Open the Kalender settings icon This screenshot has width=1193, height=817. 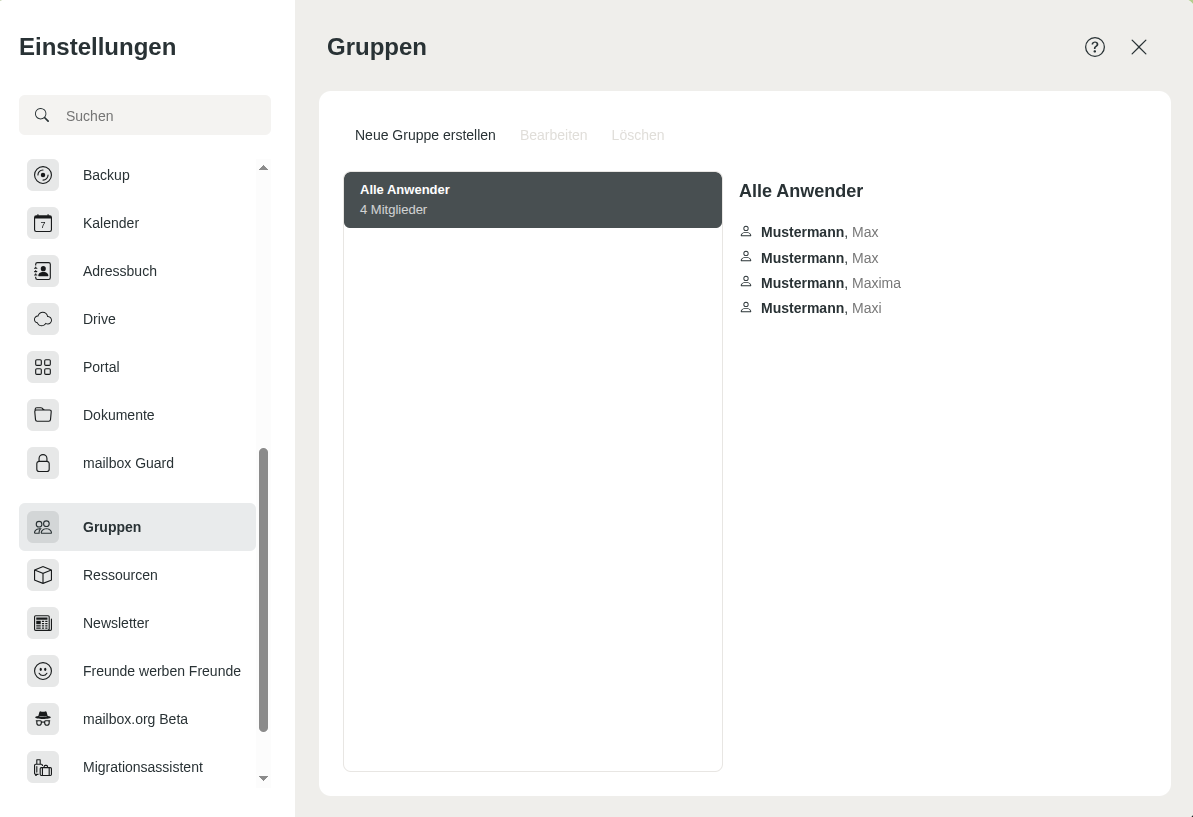pyautogui.click(x=43, y=223)
